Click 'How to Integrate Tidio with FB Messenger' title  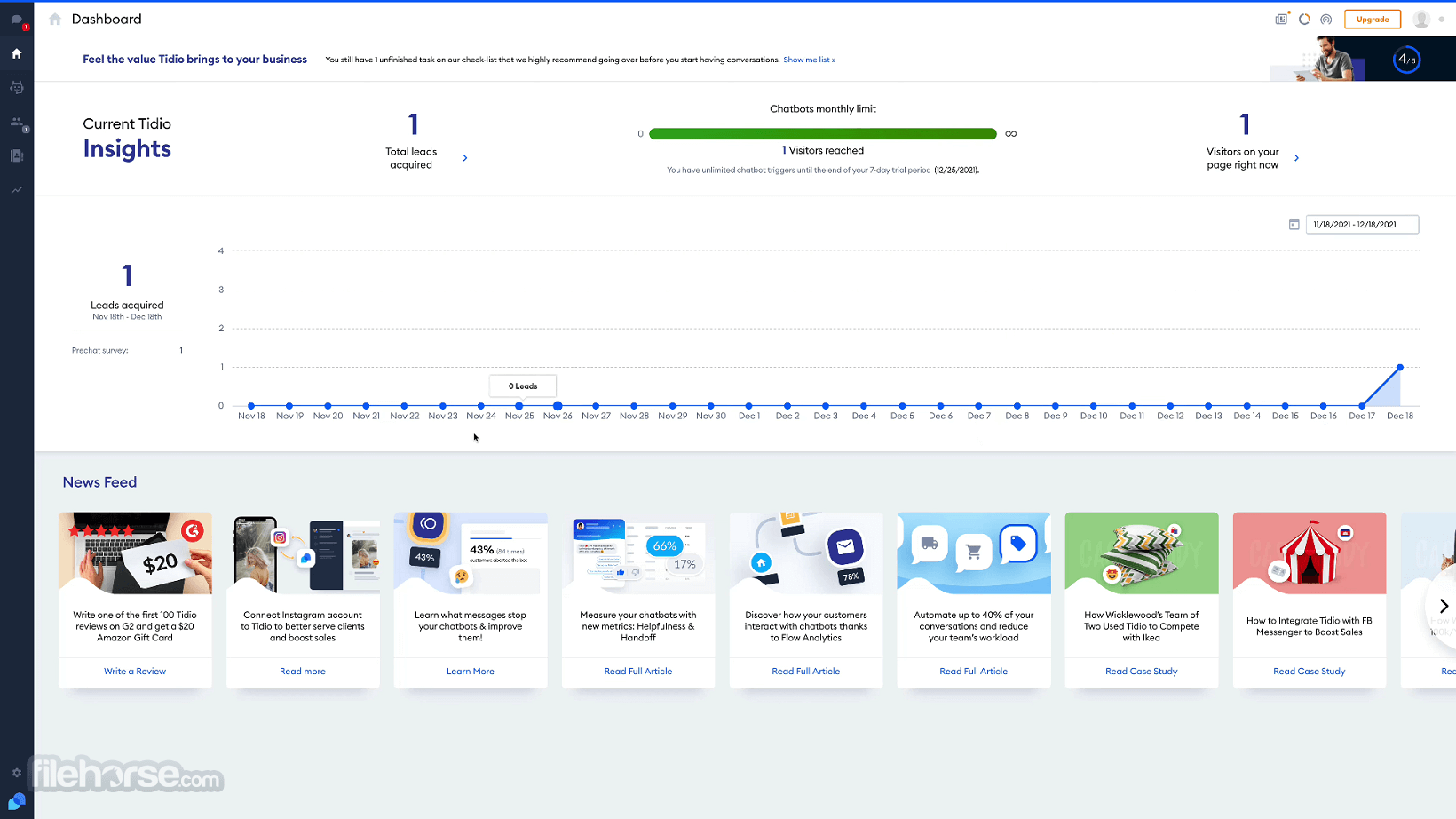click(x=1310, y=626)
